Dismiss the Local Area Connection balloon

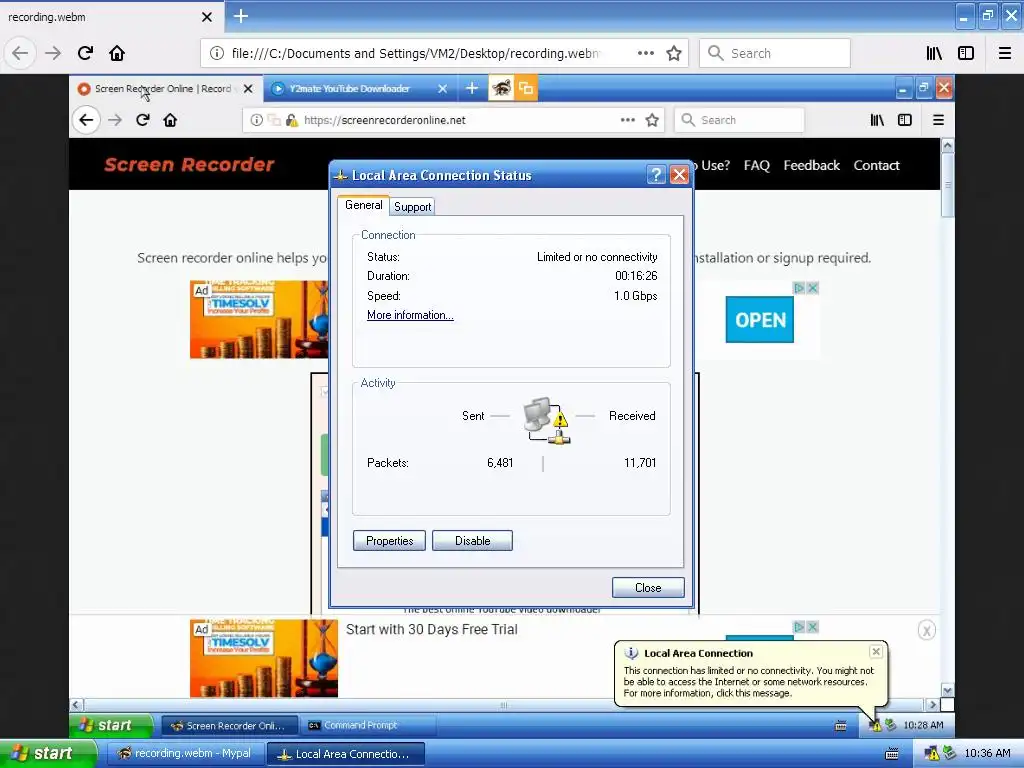point(876,651)
